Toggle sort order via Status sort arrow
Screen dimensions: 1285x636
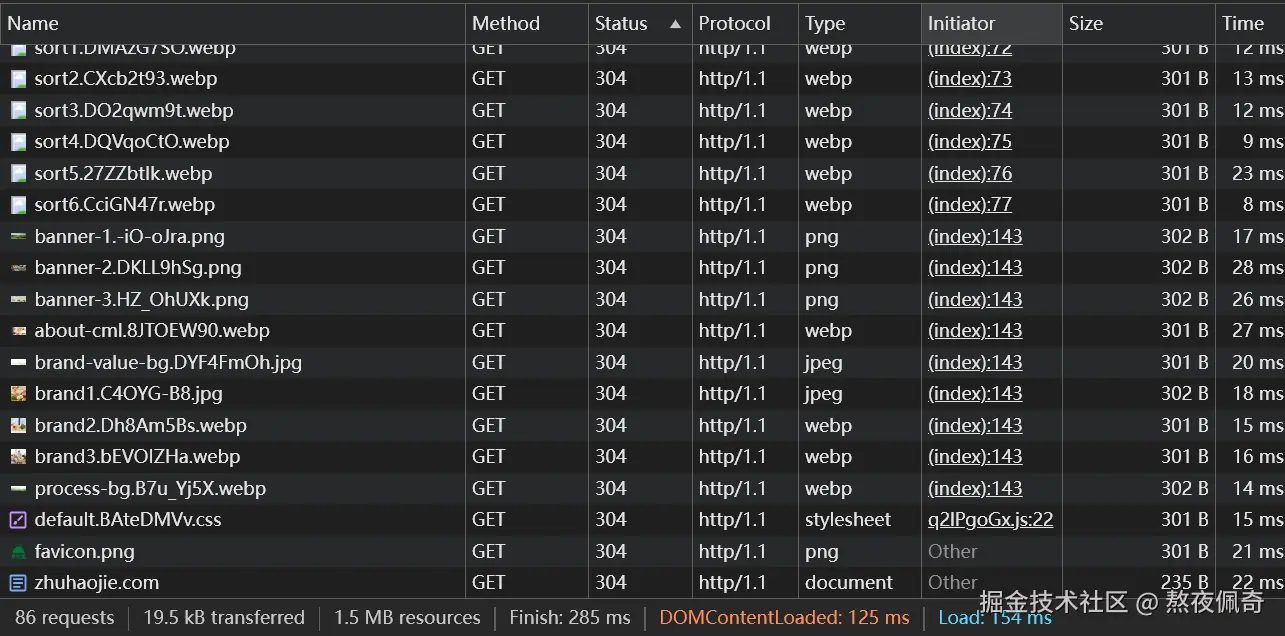675,23
